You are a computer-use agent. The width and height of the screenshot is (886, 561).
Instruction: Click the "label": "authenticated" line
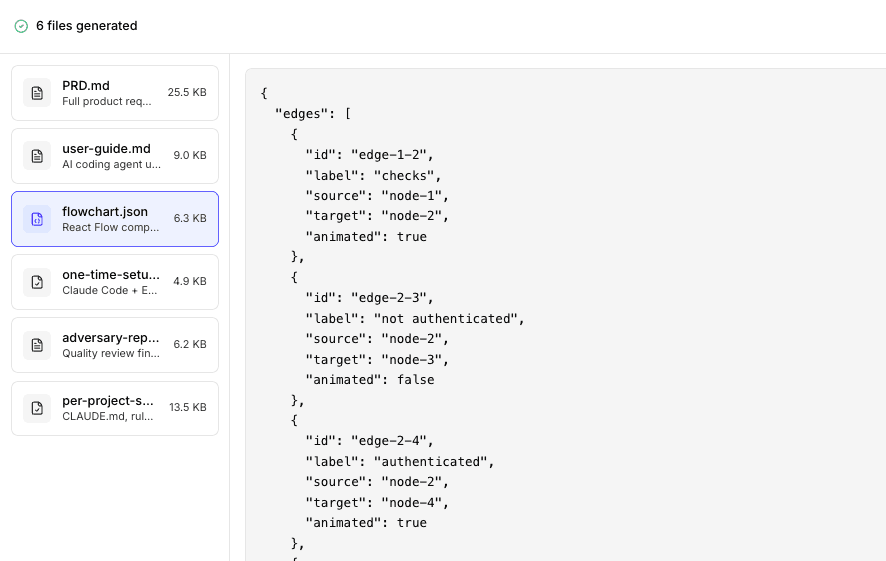pos(400,462)
